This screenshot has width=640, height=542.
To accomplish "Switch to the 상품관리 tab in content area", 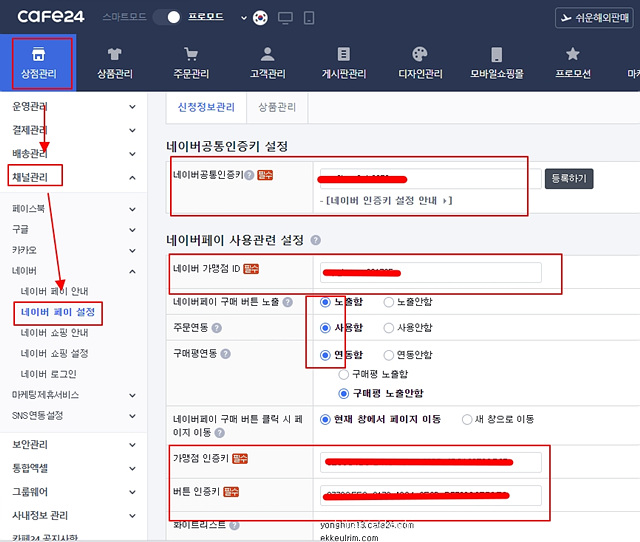I will tap(277, 107).
